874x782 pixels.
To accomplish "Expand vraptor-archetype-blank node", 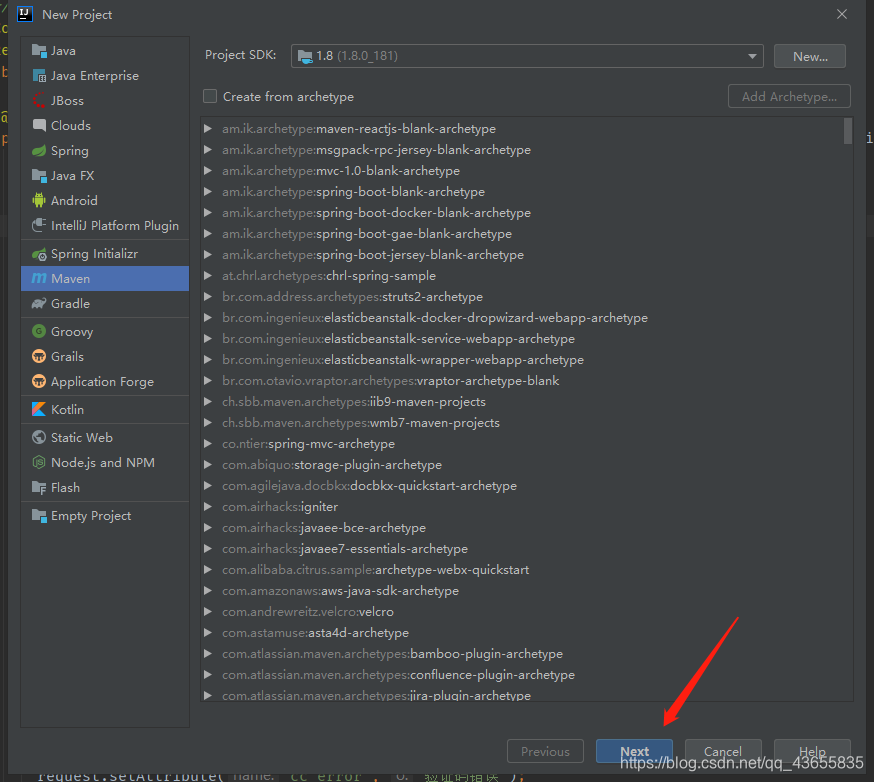I will click(208, 381).
